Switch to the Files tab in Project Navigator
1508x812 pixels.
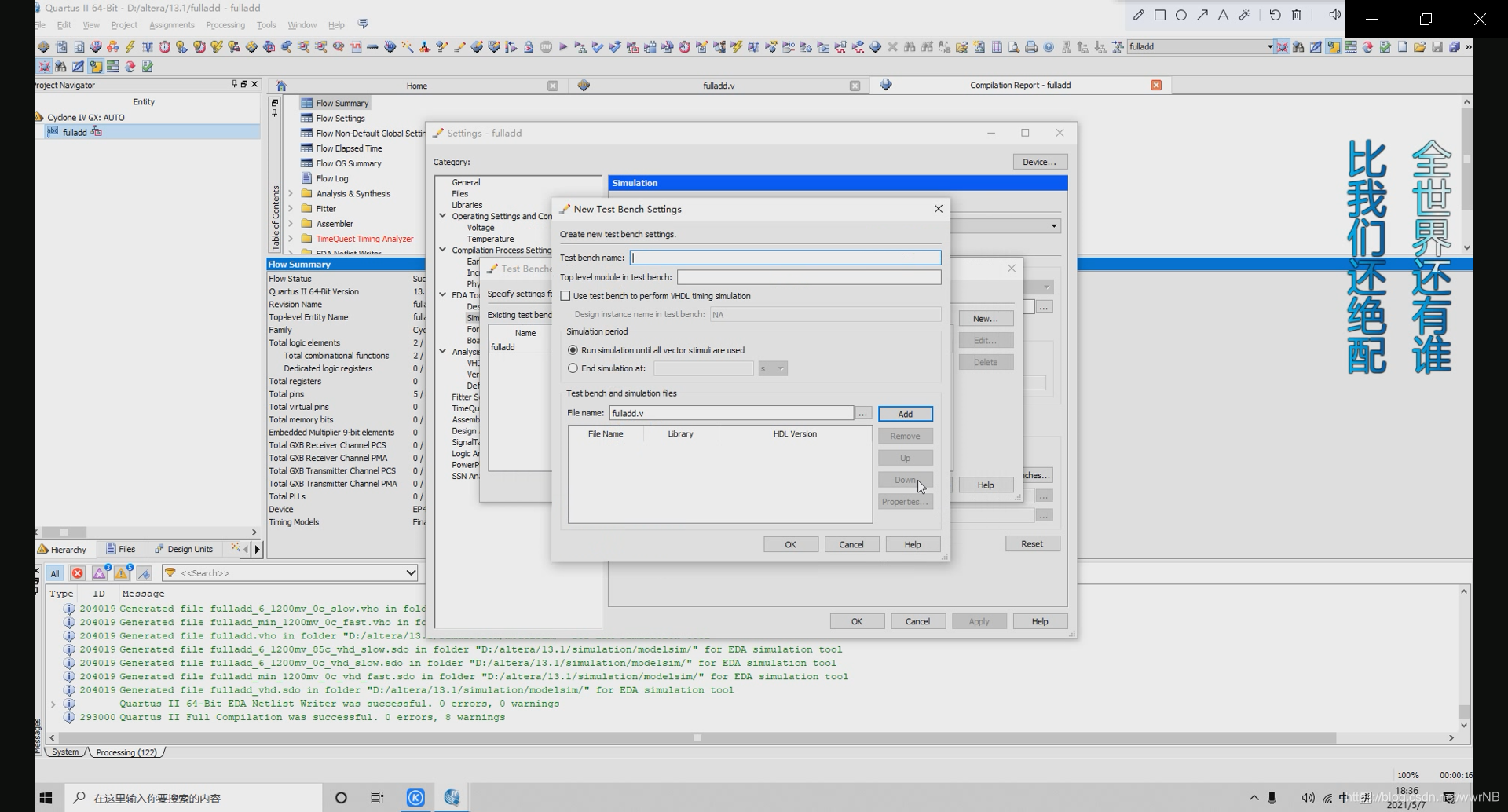(x=121, y=549)
